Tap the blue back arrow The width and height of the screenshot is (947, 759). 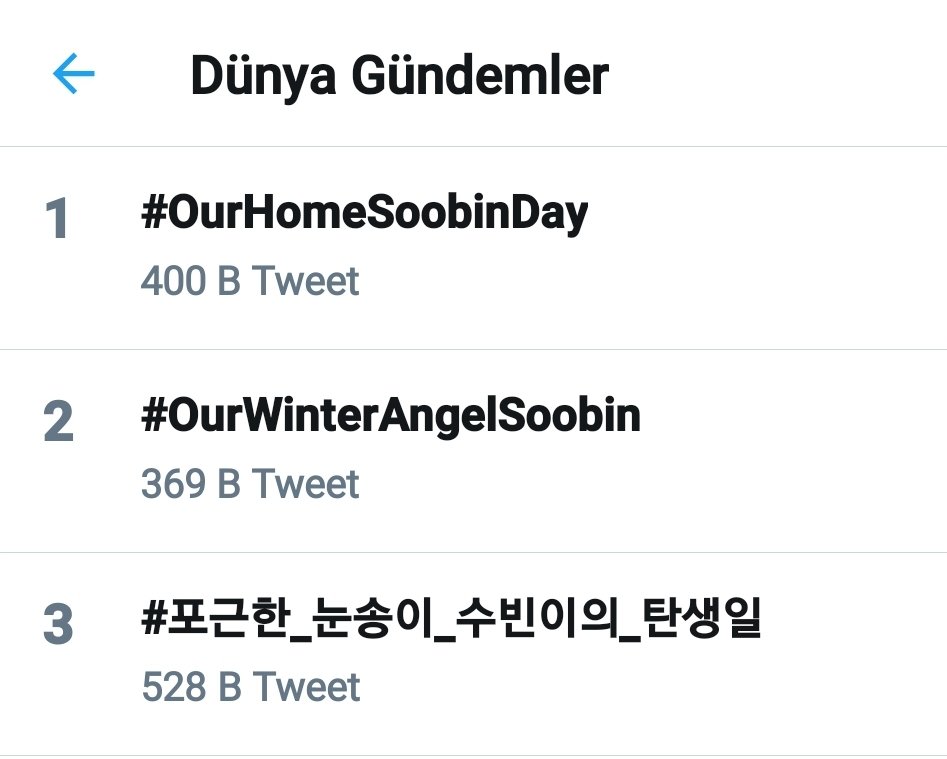[x=73, y=74]
